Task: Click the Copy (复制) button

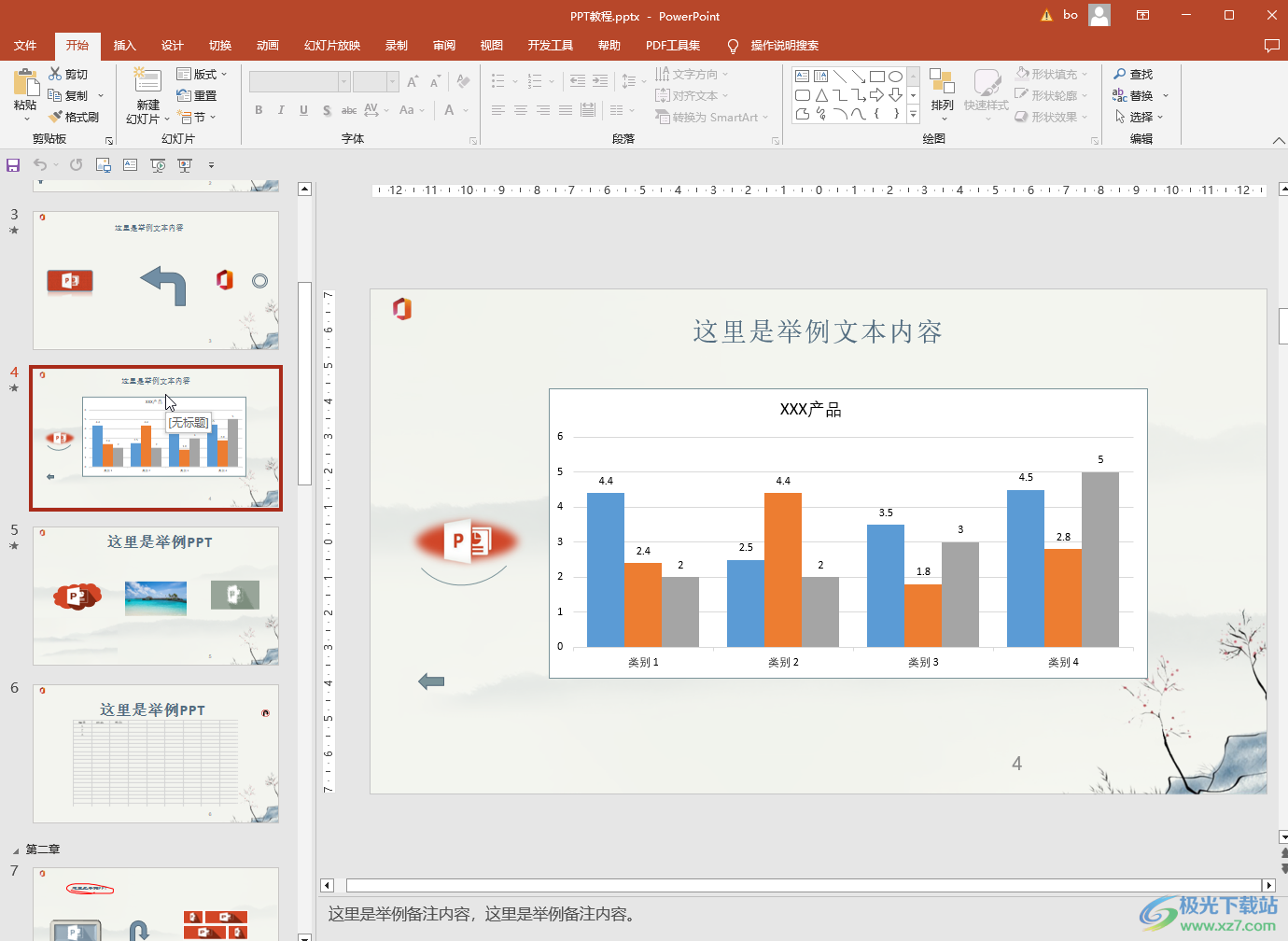Action: click(76, 95)
